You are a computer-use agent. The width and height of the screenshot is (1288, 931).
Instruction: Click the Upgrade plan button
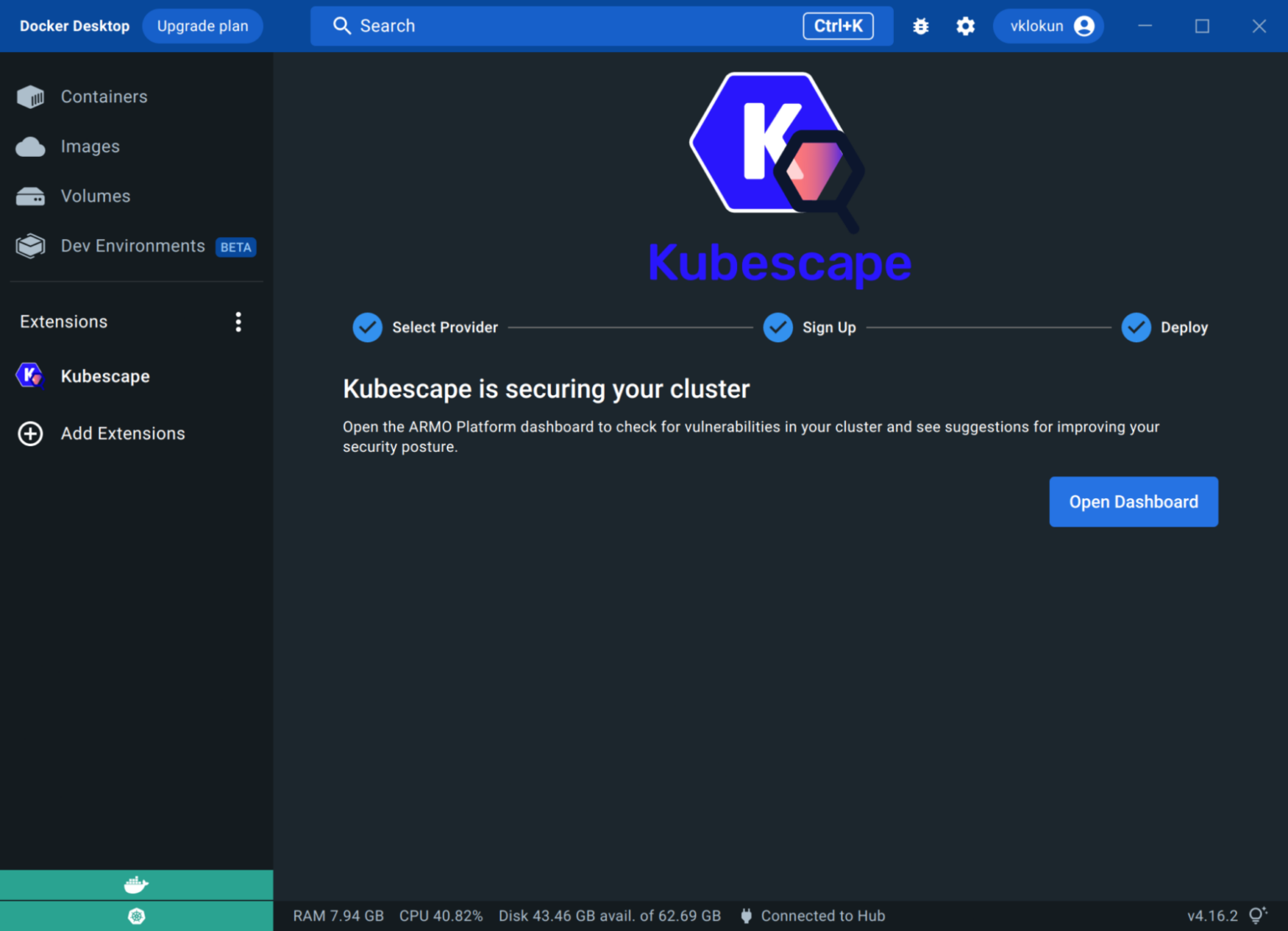[x=202, y=26]
